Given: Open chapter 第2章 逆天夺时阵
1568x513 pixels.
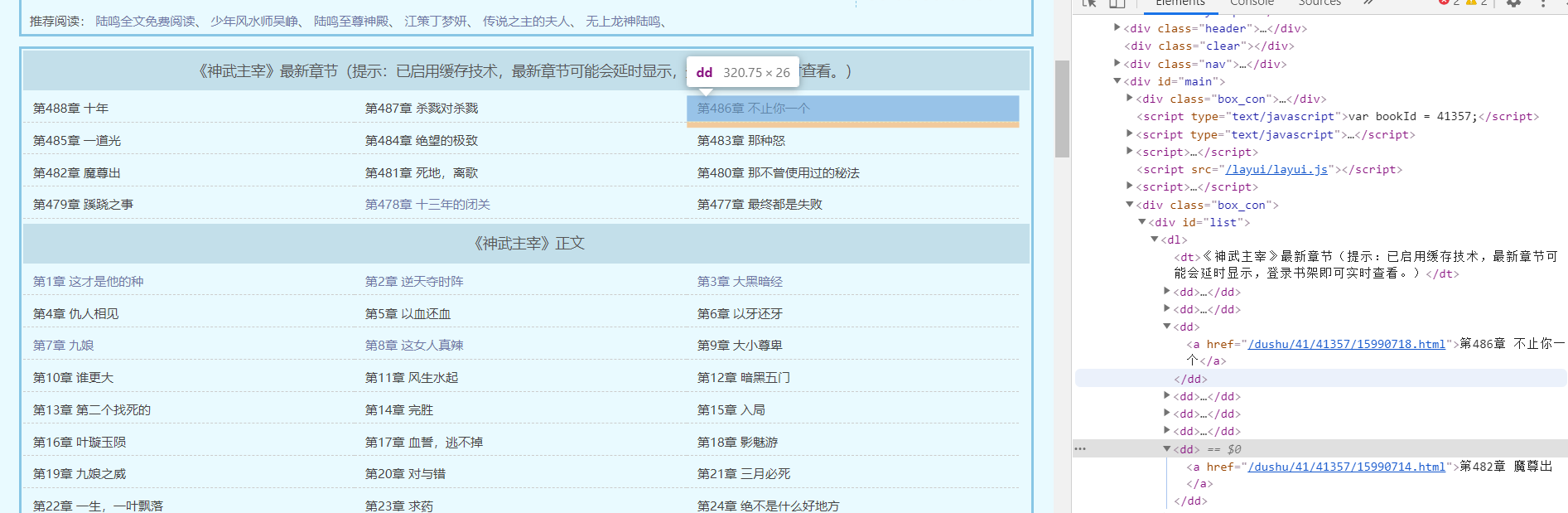Looking at the screenshot, I should (x=414, y=282).
